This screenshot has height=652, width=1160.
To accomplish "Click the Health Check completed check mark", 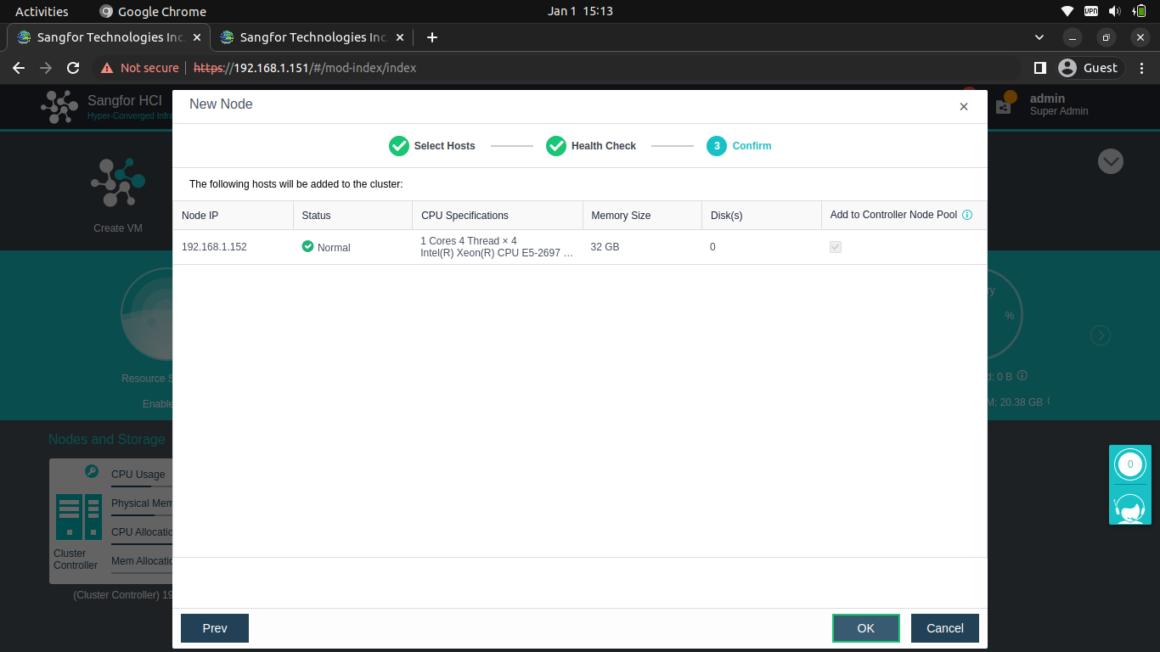I will tap(557, 145).
